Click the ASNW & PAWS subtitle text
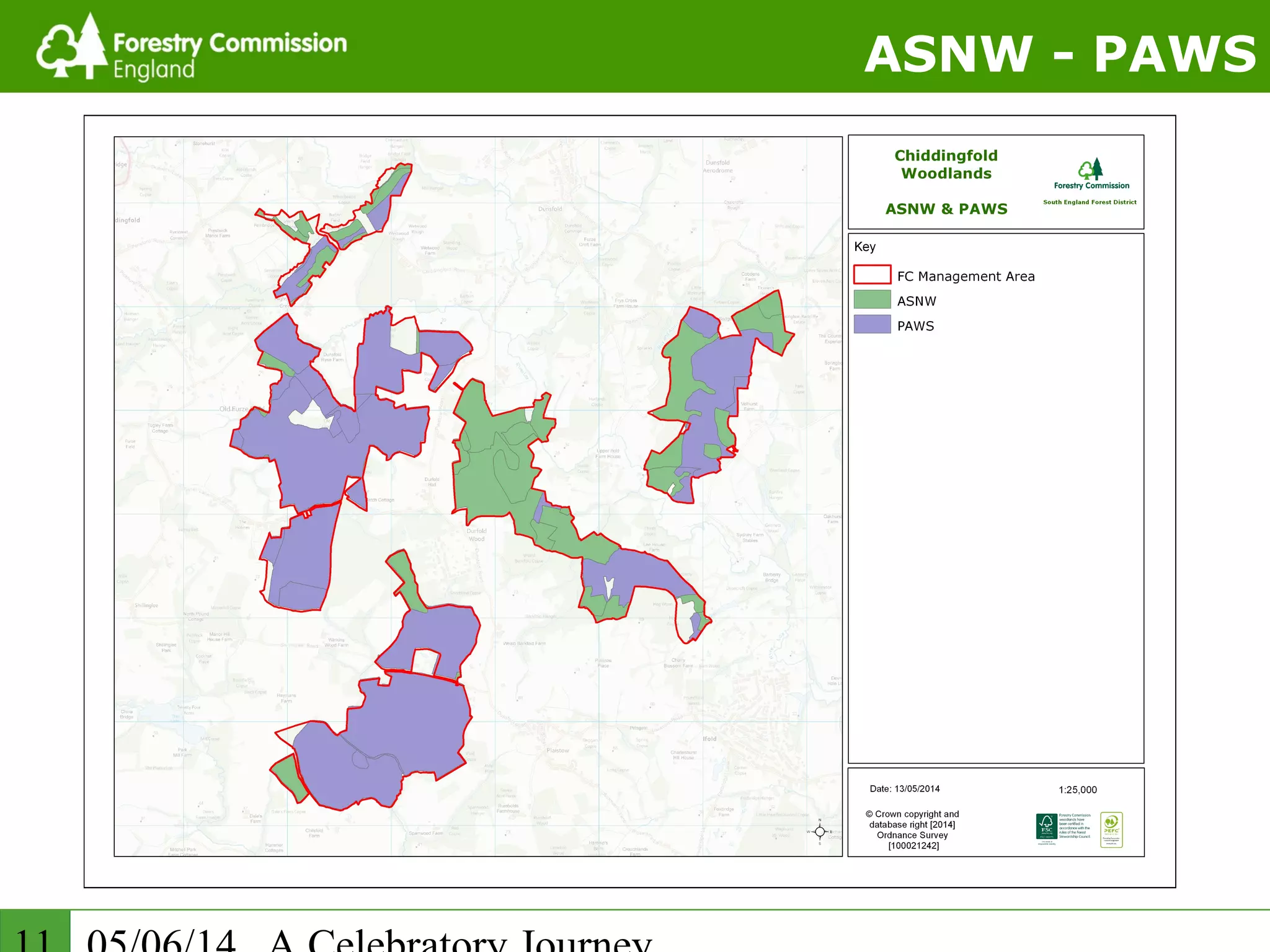This screenshot has height=952, width=1270. 946,209
